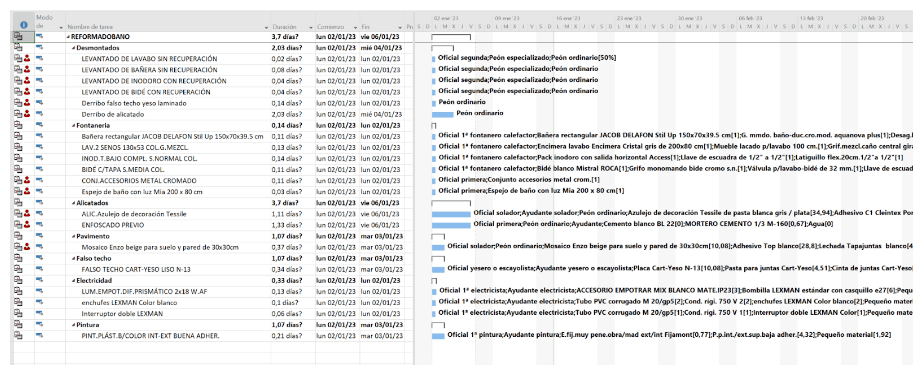Open the Duración column filter dropdown
924x373 pixels.
pos(311,28)
